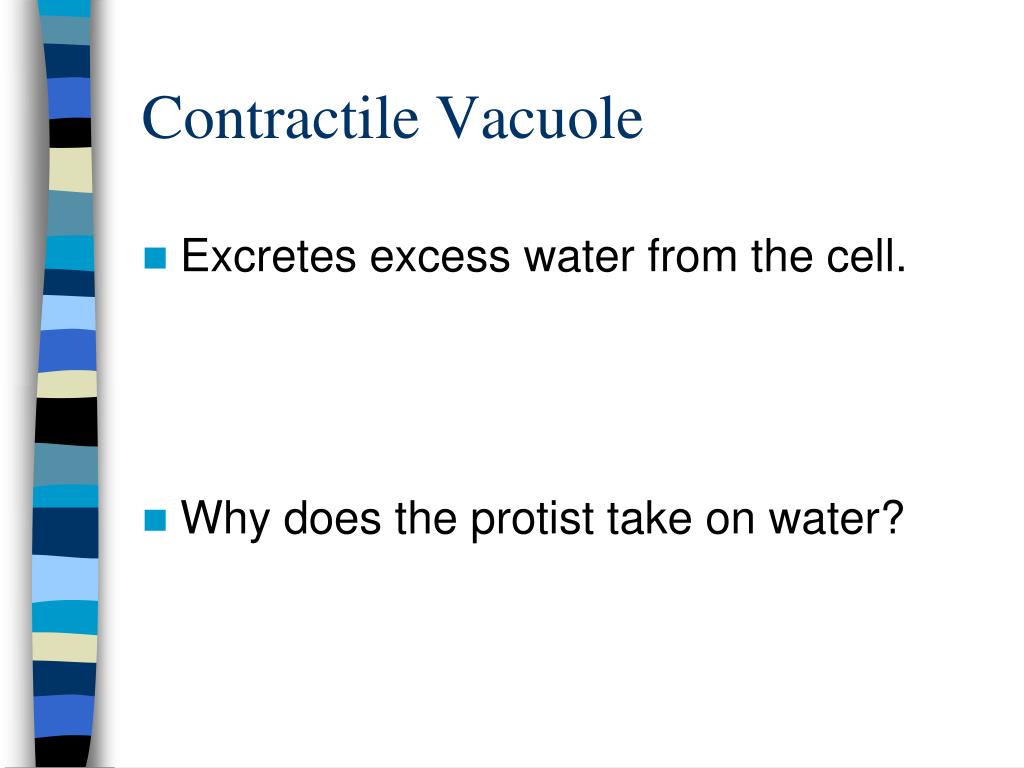This screenshot has height=768, width=1024.
Task: Click the cream stripe just above the widest black stripe
Action: [x=67, y=384]
